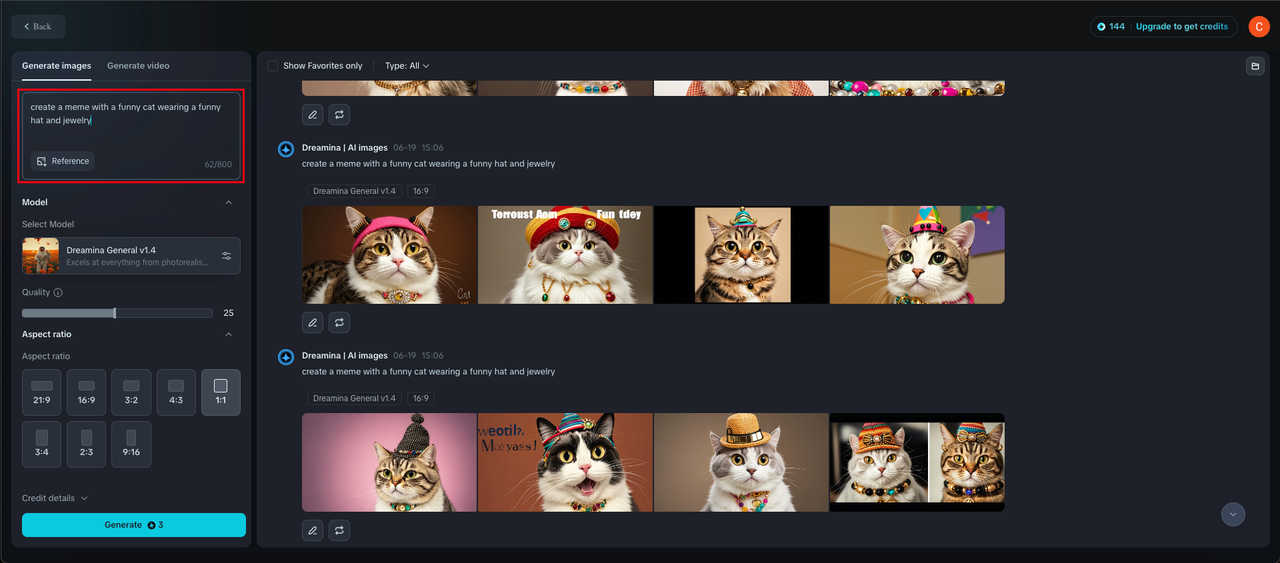Open the folder icon at top right
The height and width of the screenshot is (563, 1280).
click(x=1255, y=66)
